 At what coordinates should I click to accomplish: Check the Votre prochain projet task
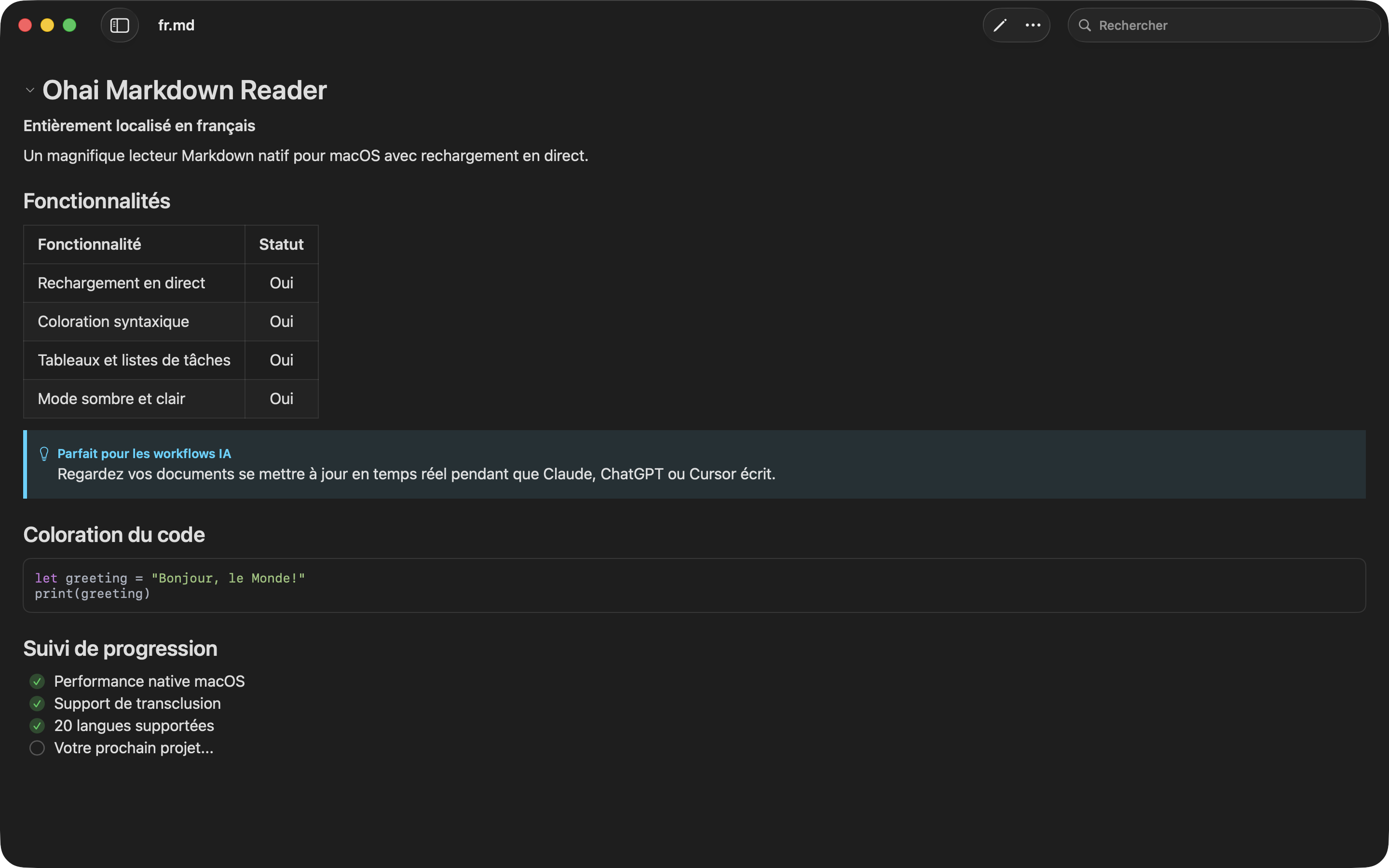point(37,748)
